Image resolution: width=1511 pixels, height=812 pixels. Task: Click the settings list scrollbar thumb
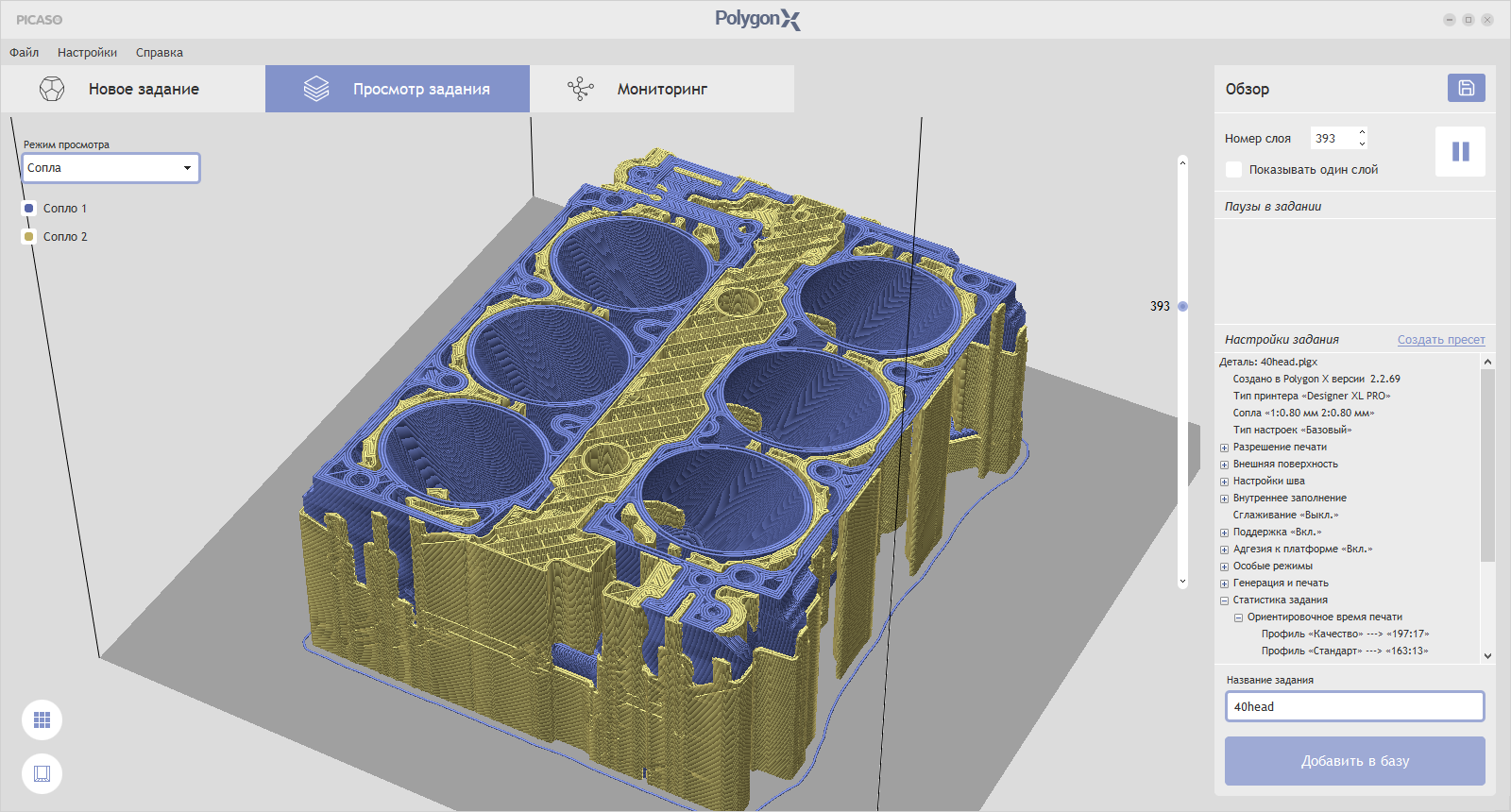click(1487, 465)
